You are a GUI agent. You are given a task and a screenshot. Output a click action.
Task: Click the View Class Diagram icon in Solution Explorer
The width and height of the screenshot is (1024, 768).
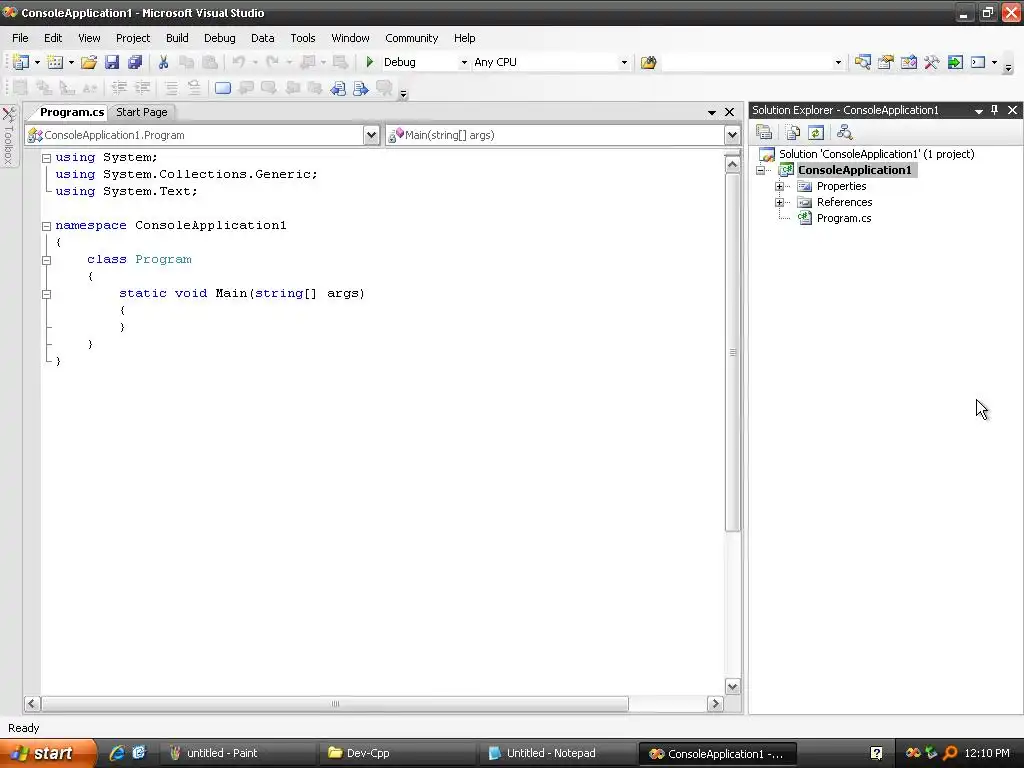(x=844, y=133)
